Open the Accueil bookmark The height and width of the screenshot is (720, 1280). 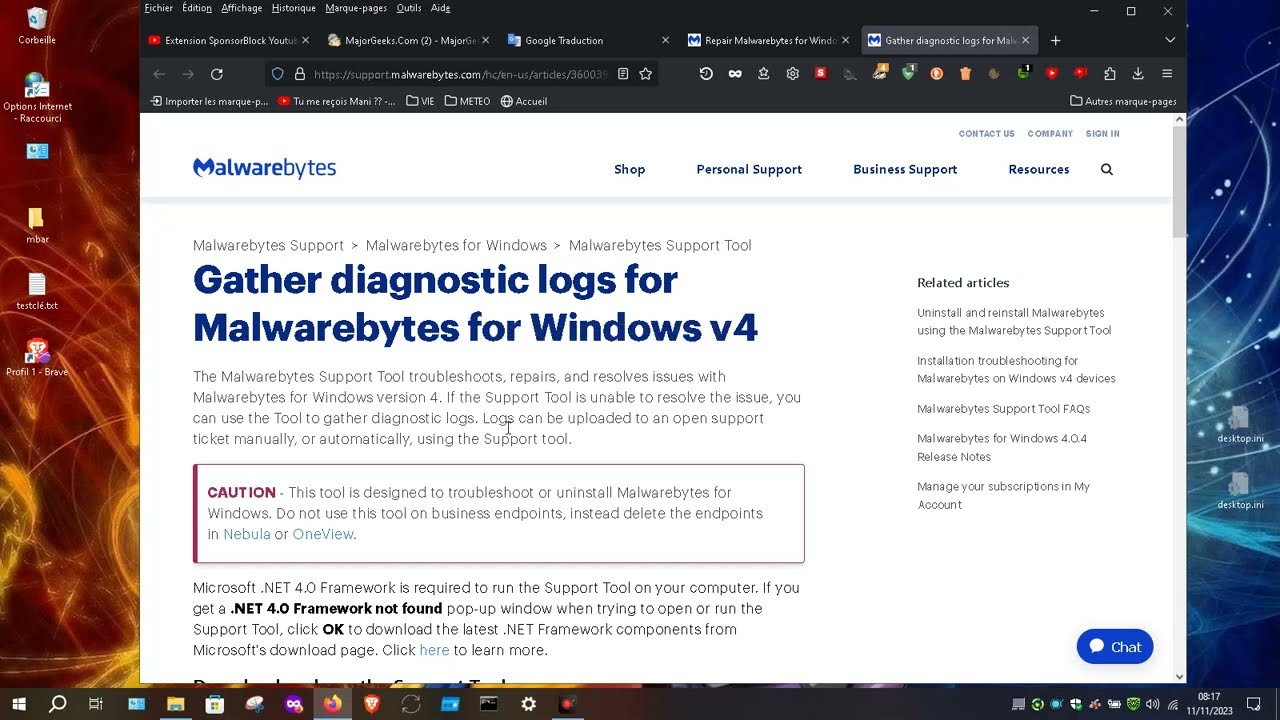523,101
